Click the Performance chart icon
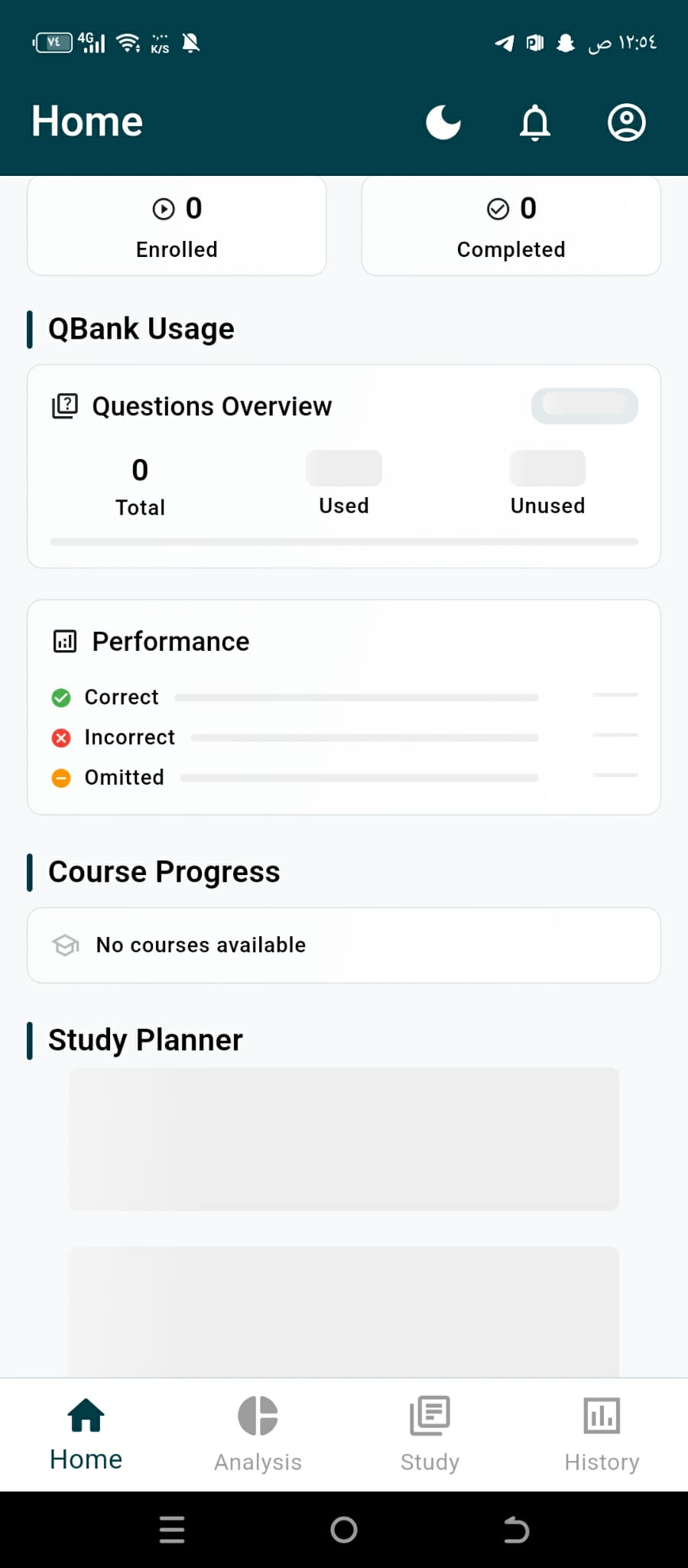This screenshot has height=1568, width=688. (x=65, y=641)
